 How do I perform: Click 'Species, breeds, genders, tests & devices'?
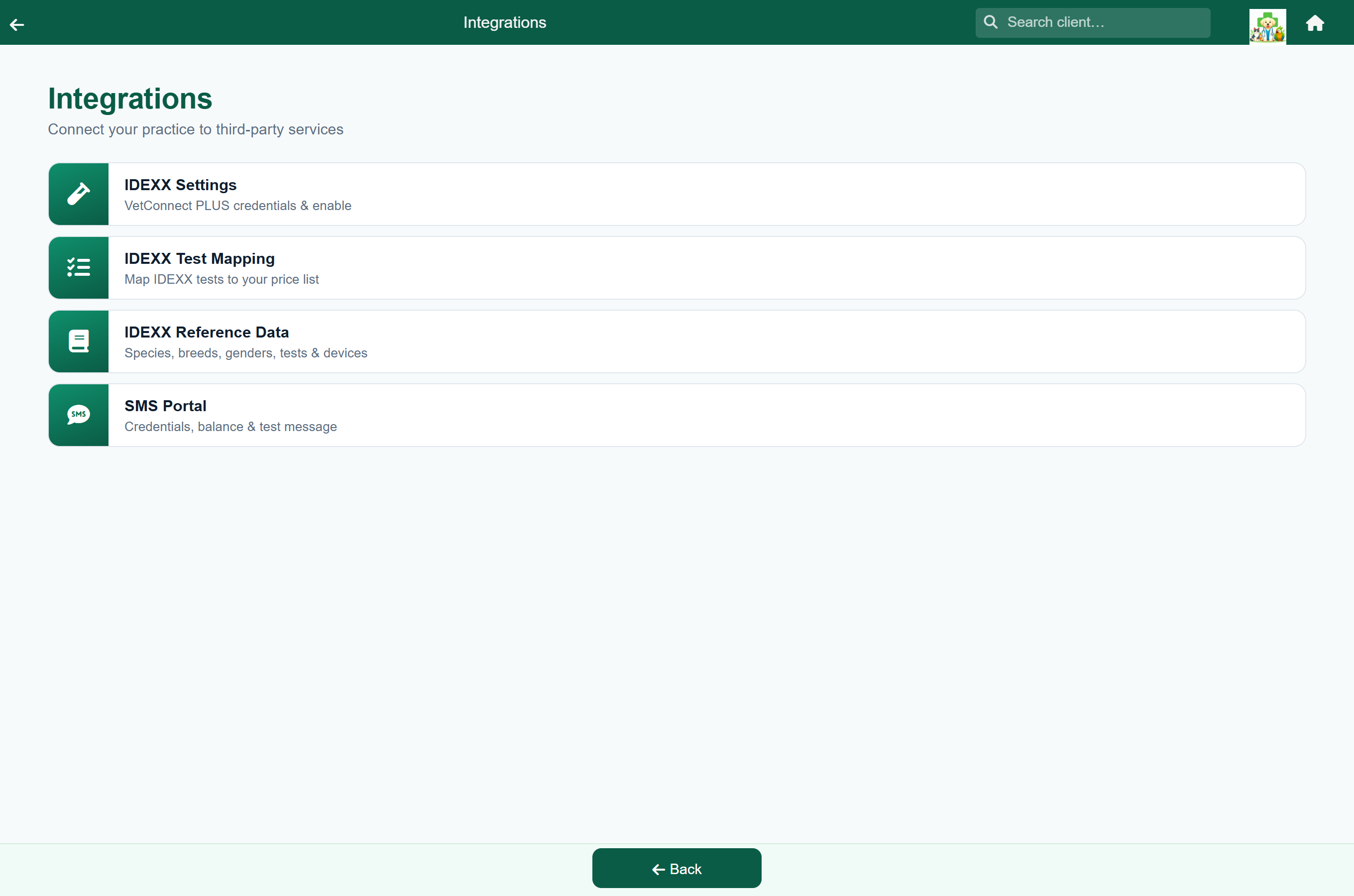pos(246,353)
